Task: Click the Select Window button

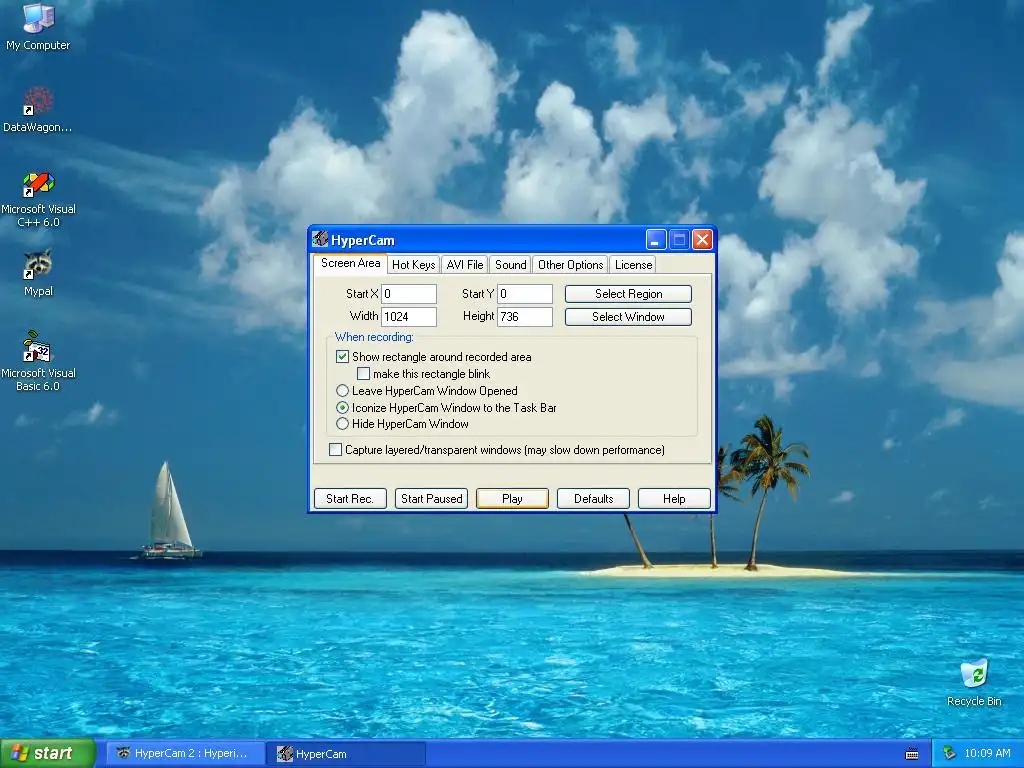Action: pos(628,317)
